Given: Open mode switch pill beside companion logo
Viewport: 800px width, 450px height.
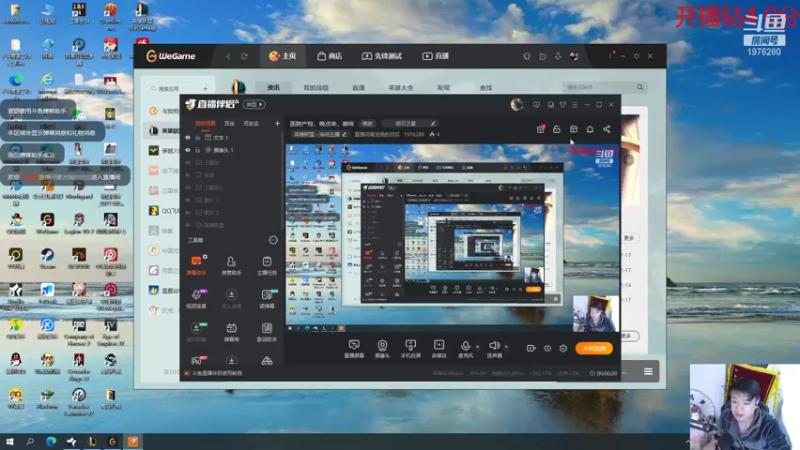Looking at the screenshot, I should click(x=254, y=105).
